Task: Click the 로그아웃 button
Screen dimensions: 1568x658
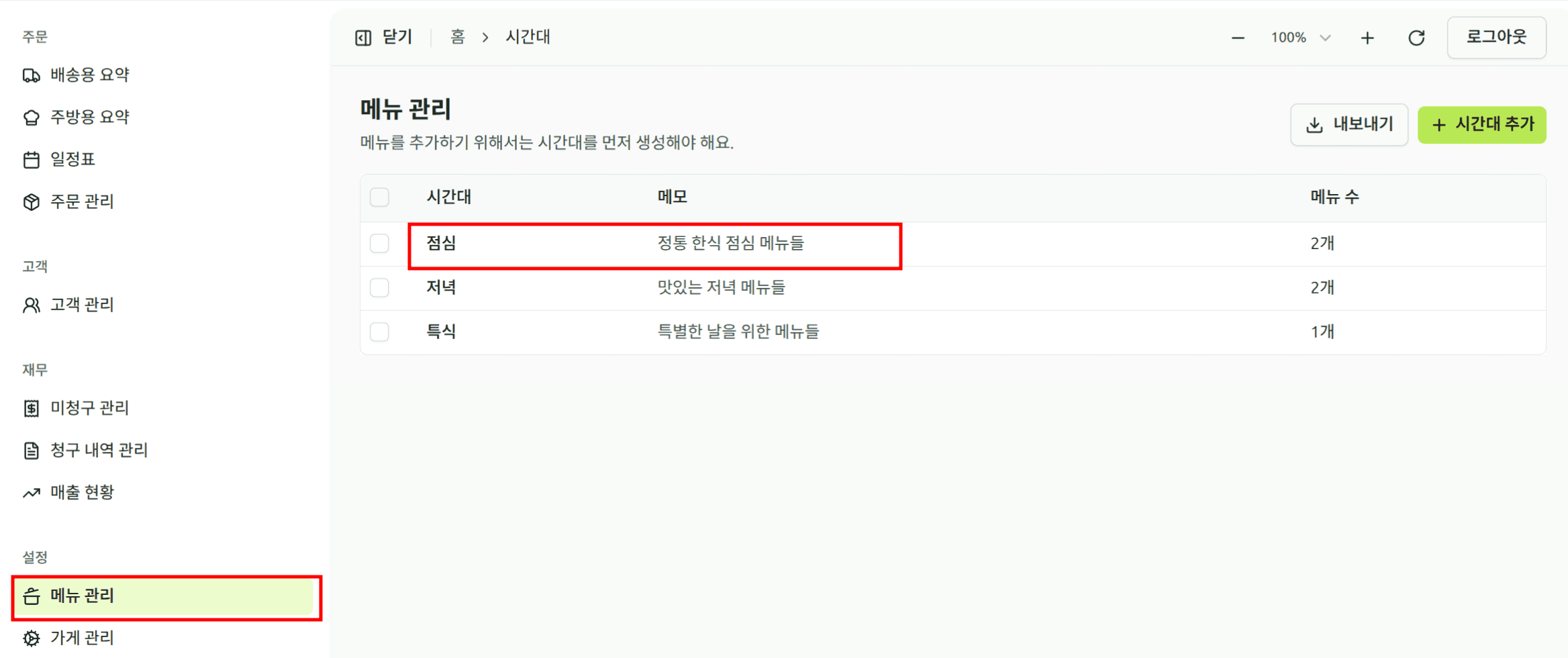Action: click(1496, 38)
